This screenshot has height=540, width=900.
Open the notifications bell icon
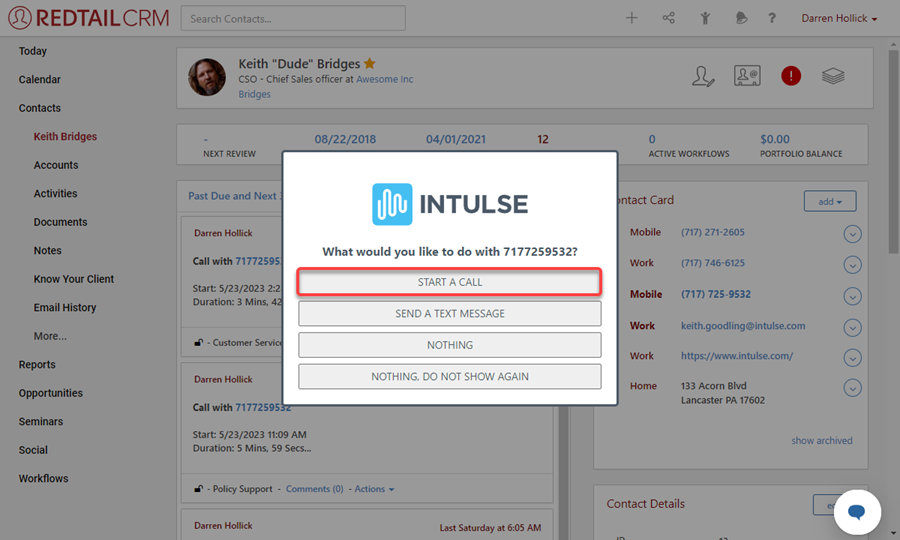[x=741, y=18]
